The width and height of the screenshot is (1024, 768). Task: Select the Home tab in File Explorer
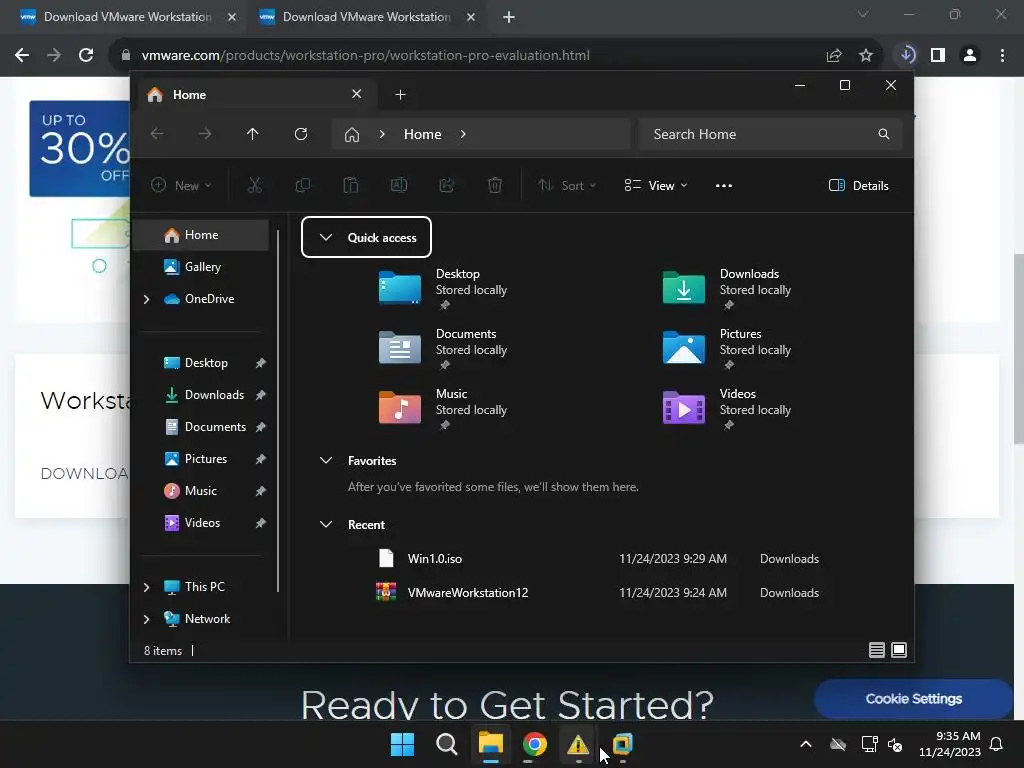[x=255, y=95]
